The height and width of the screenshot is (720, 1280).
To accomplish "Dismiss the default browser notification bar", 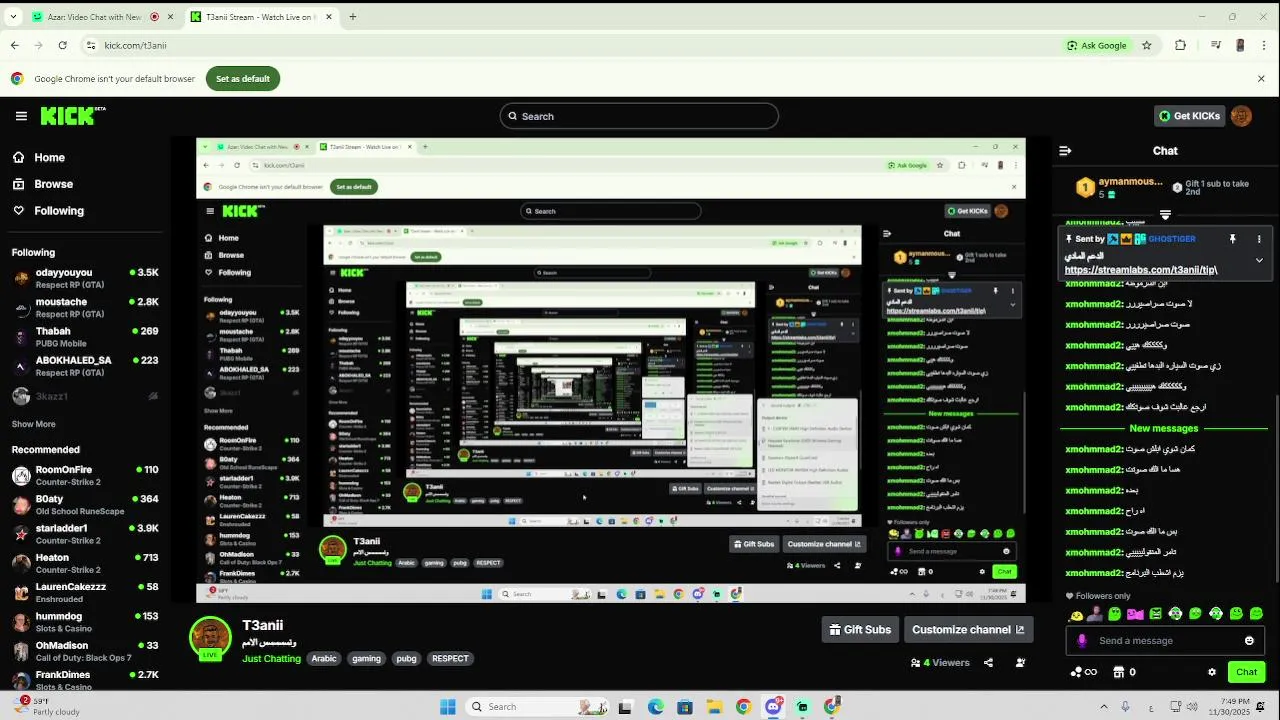I will point(1261,79).
